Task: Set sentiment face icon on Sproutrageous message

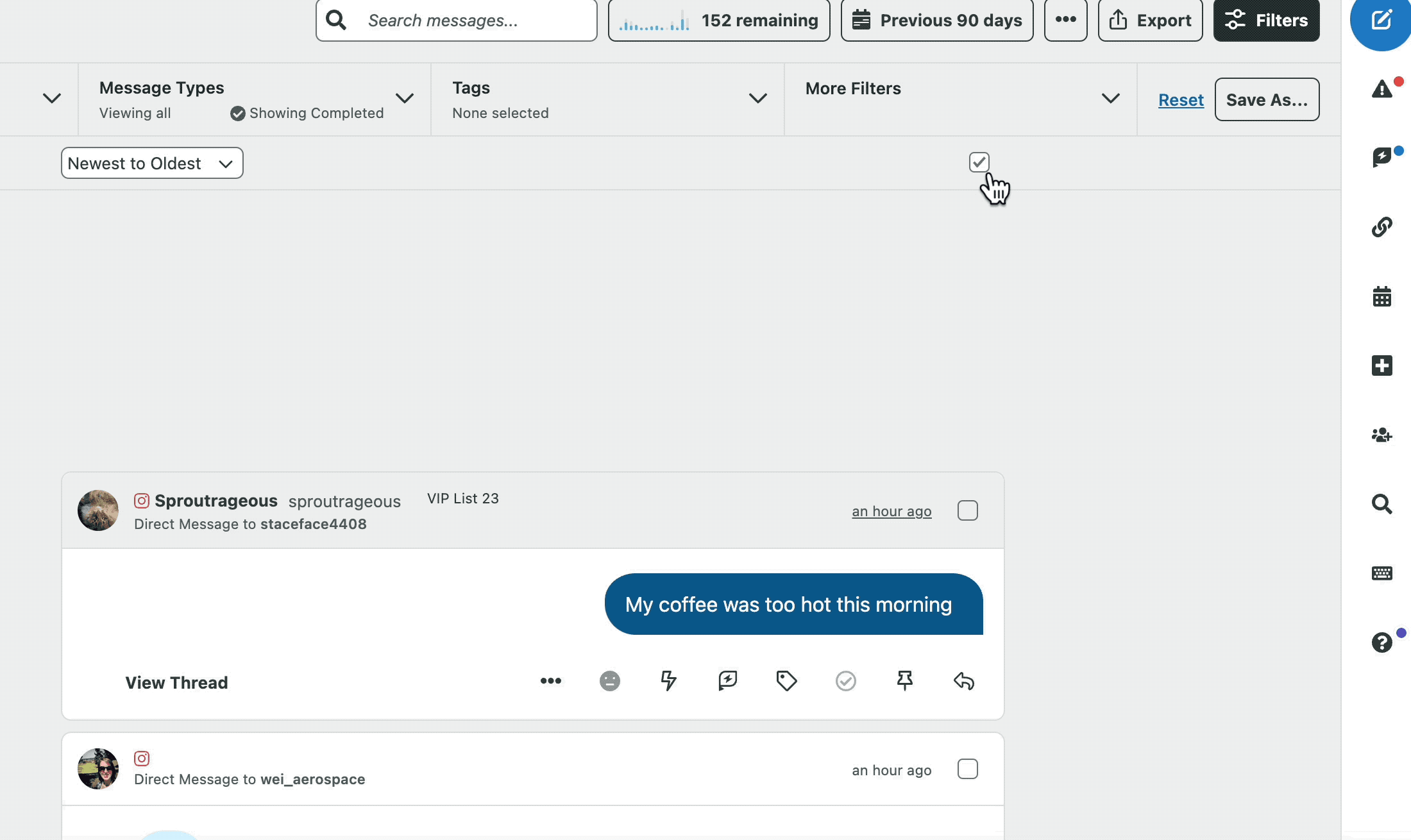Action: (610, 681)
